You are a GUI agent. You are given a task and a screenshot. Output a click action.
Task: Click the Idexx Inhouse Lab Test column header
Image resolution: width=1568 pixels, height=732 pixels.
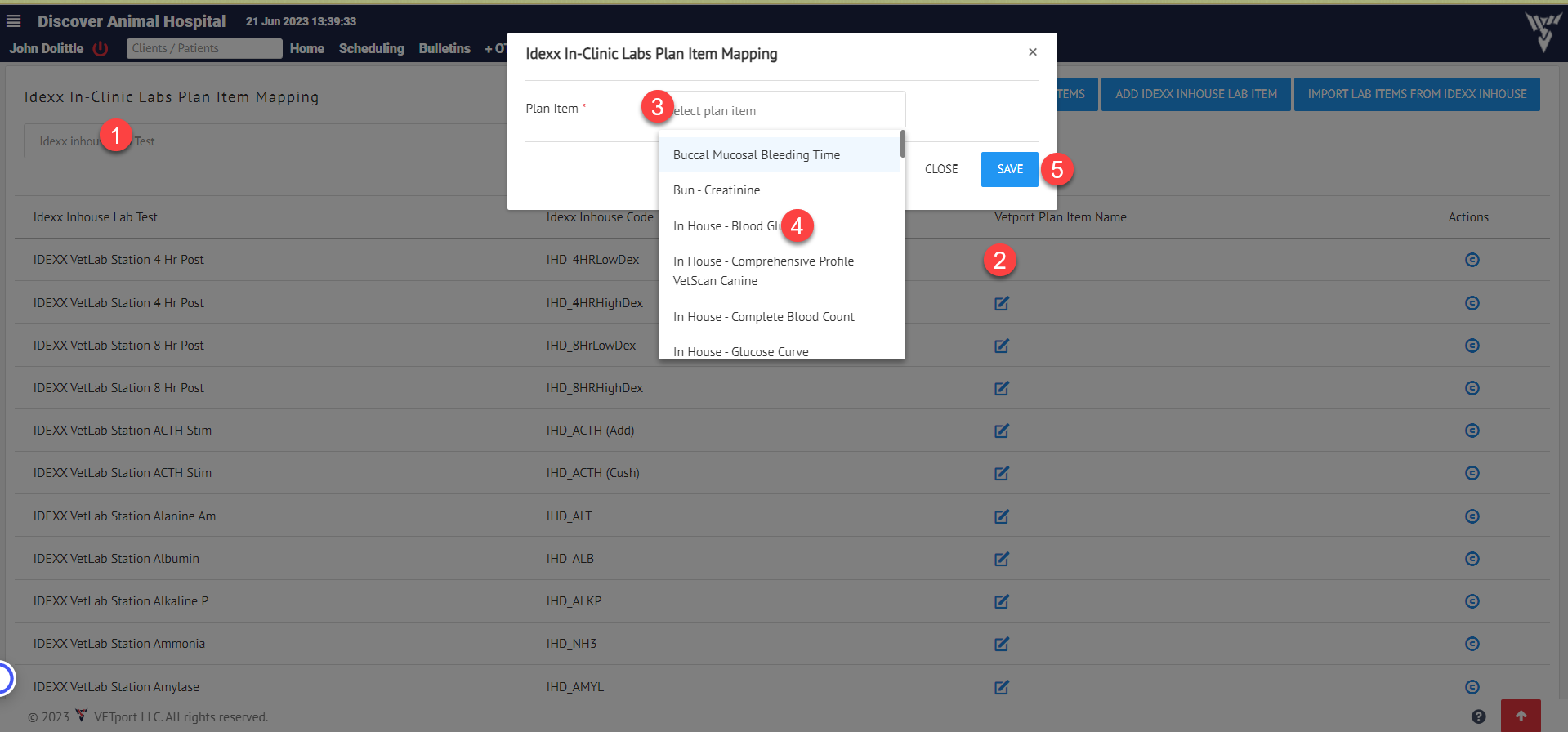pos(96,217)
